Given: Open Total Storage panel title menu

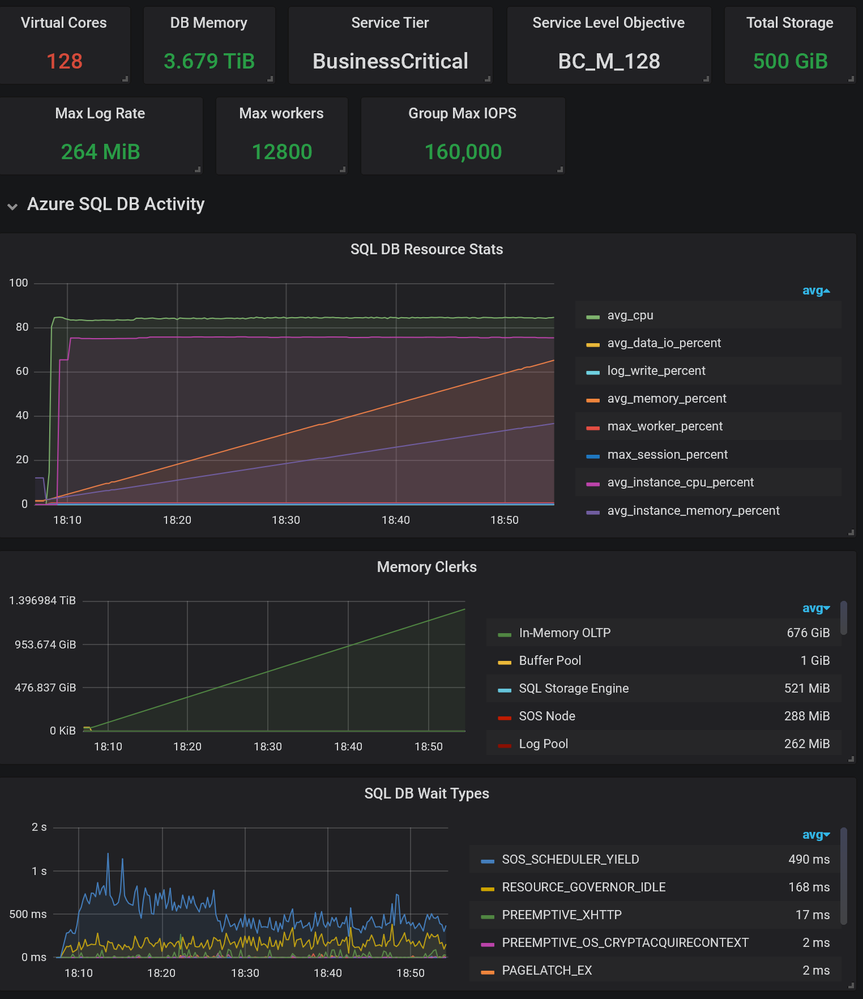Looking at the screenshot, I should [x=789, y=23].
